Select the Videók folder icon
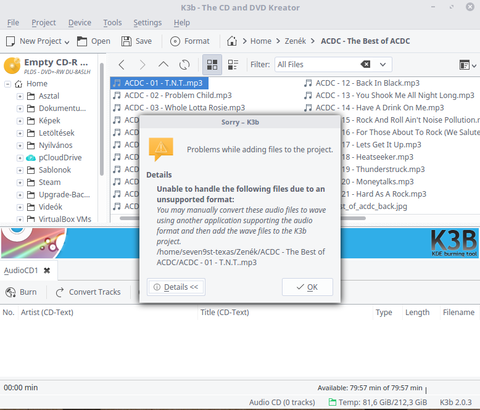Screen dimensions: 480x410 pos(31,207)
